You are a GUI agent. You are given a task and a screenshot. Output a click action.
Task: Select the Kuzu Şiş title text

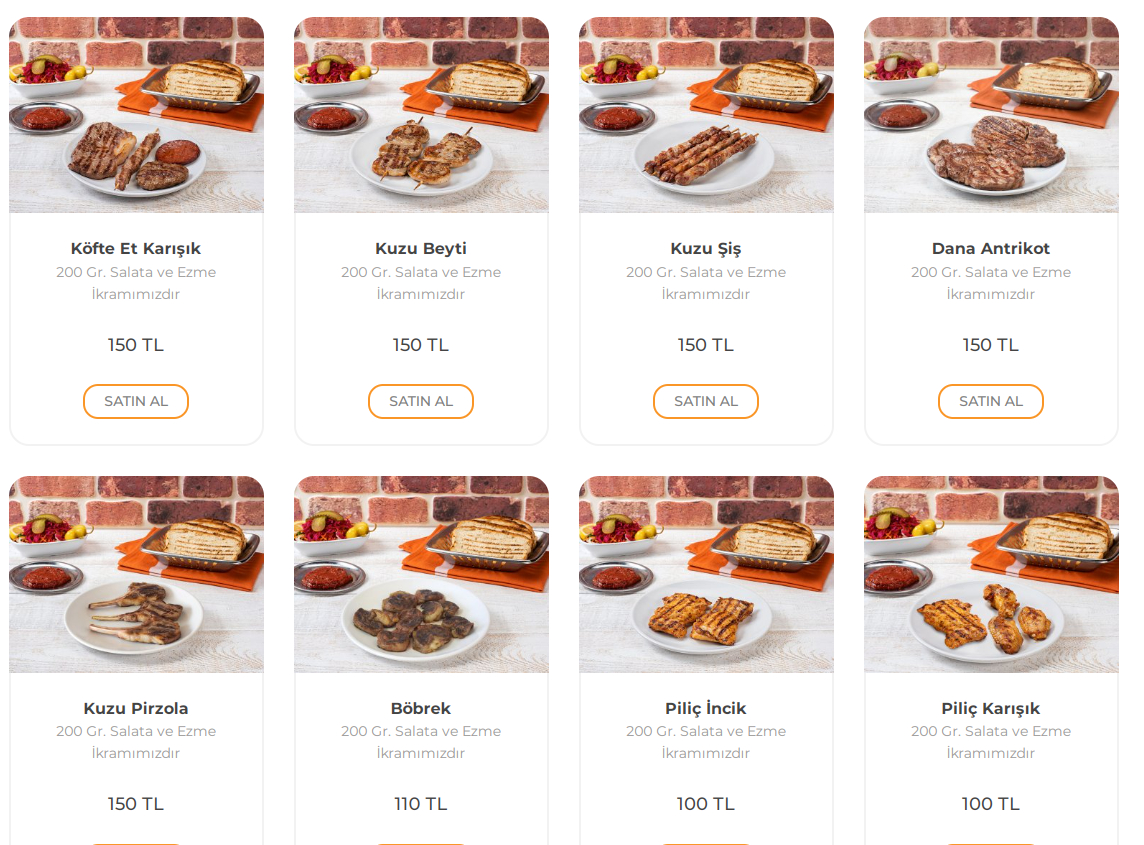coord(706,249)
